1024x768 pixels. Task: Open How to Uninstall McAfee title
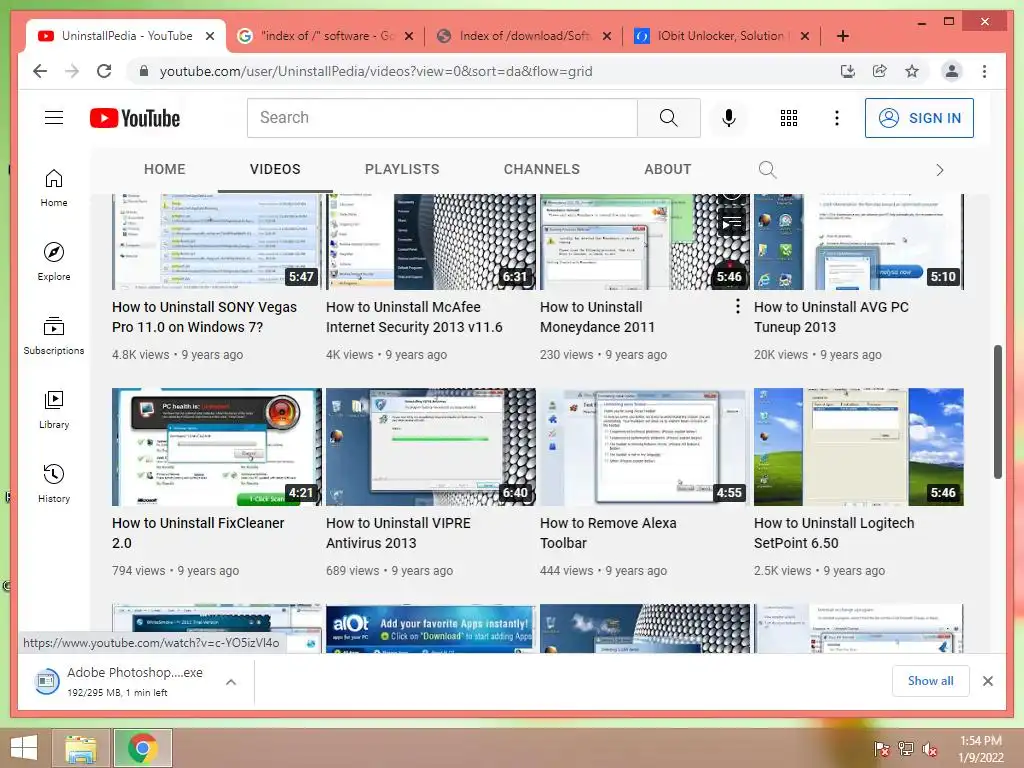coord(414,317)
